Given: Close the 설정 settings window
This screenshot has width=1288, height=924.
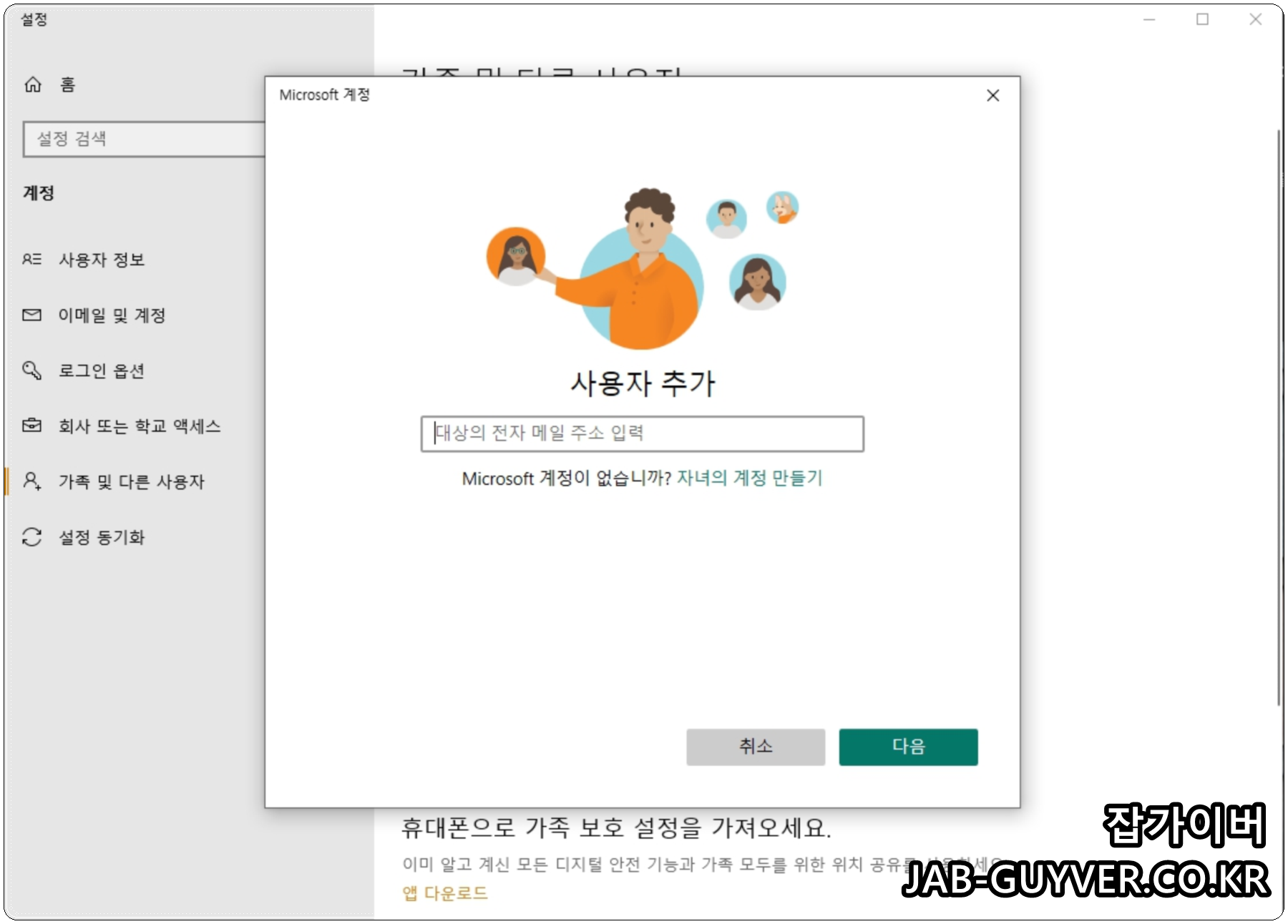Looking at the screenshot, I should tap(1256, 19).
